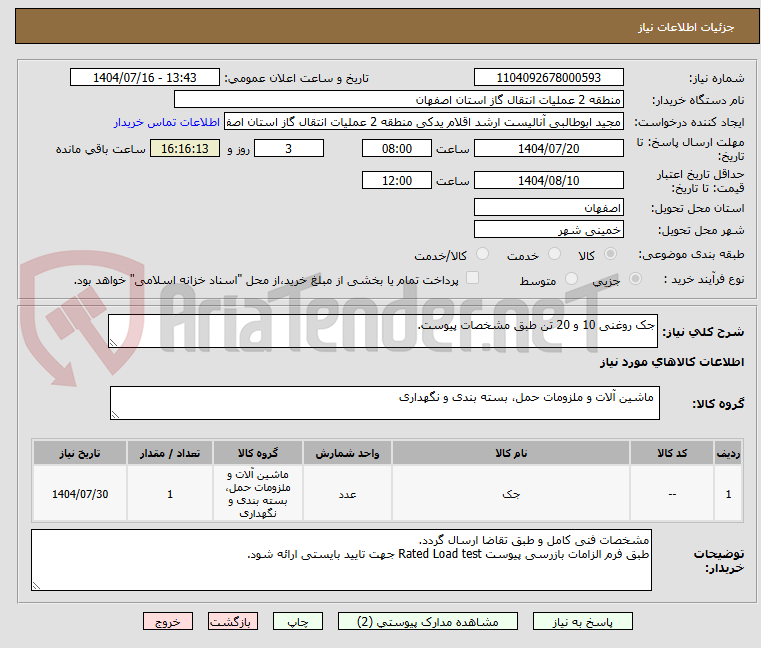Viewport: 761px width, 648px height.
Task: Click the گروه کالا text area
Action: coord(384,403)
